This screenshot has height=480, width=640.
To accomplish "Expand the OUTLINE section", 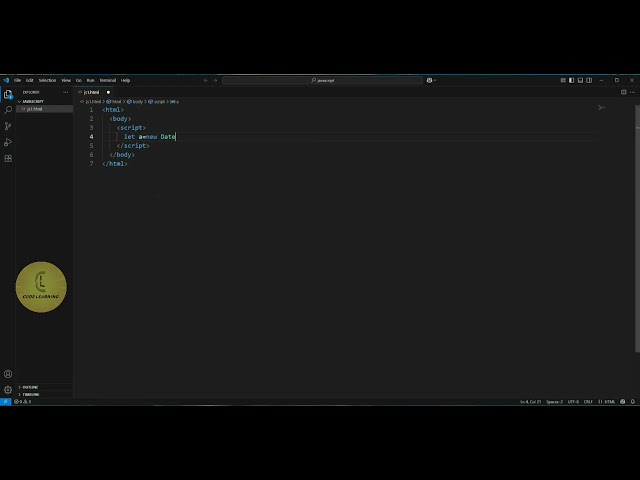I will [28, 387].
